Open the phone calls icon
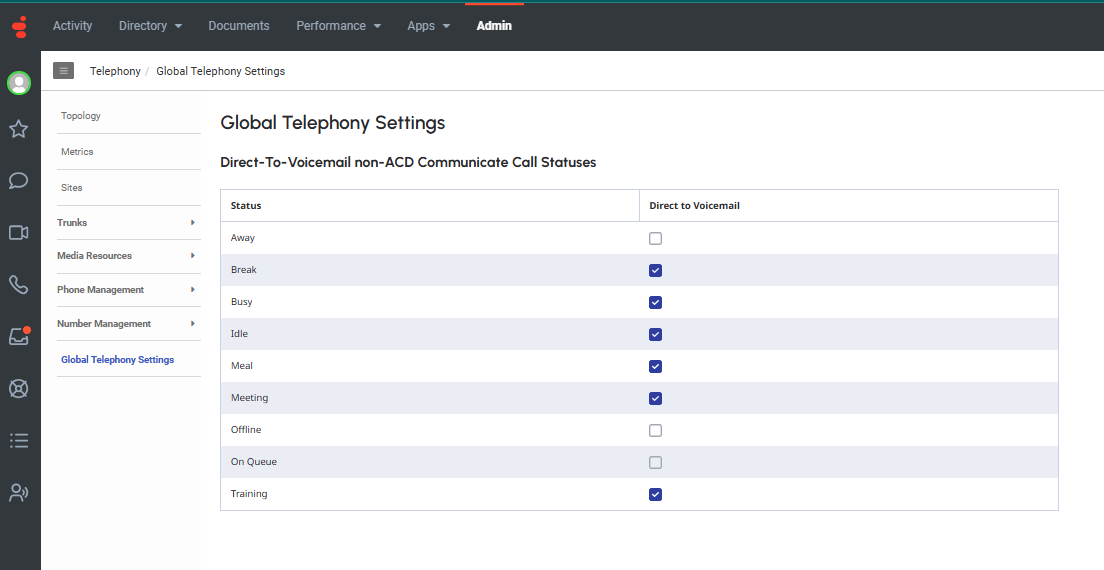Viewport: 1104px width, 570px height. point(19,285)
